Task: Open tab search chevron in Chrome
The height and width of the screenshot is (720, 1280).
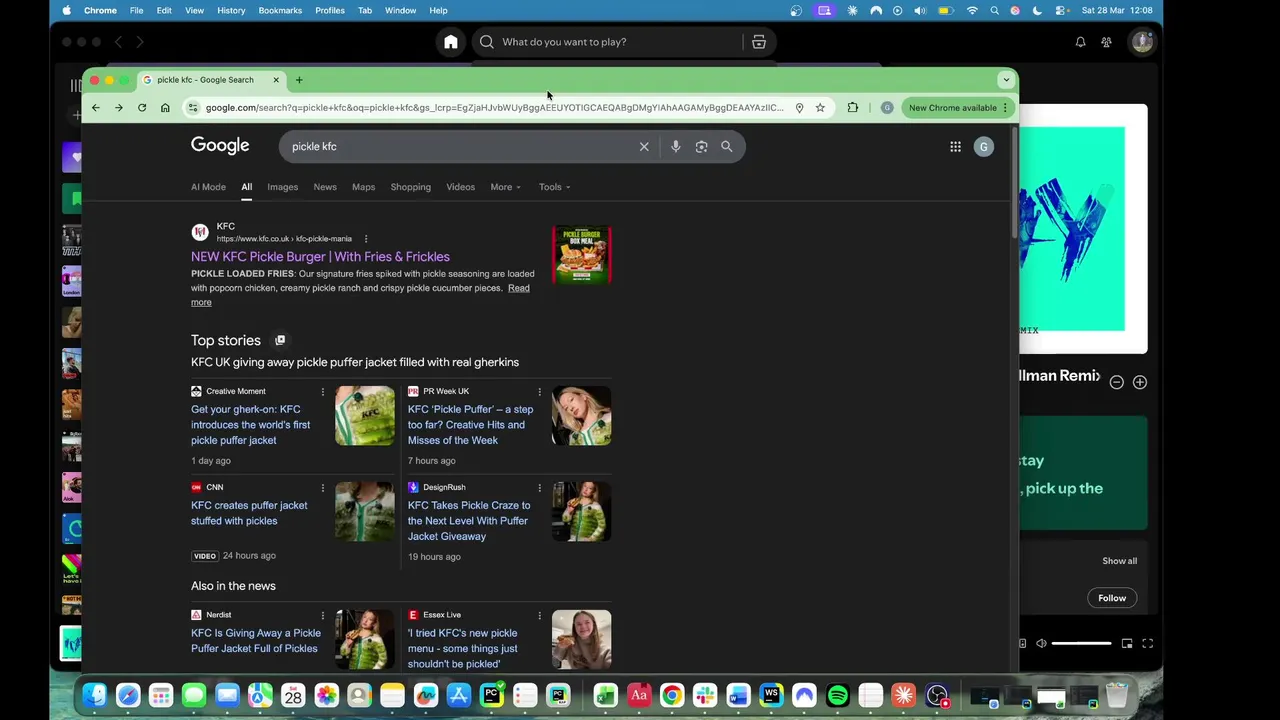Action: pyautogui.click(x=1006, y=80)
